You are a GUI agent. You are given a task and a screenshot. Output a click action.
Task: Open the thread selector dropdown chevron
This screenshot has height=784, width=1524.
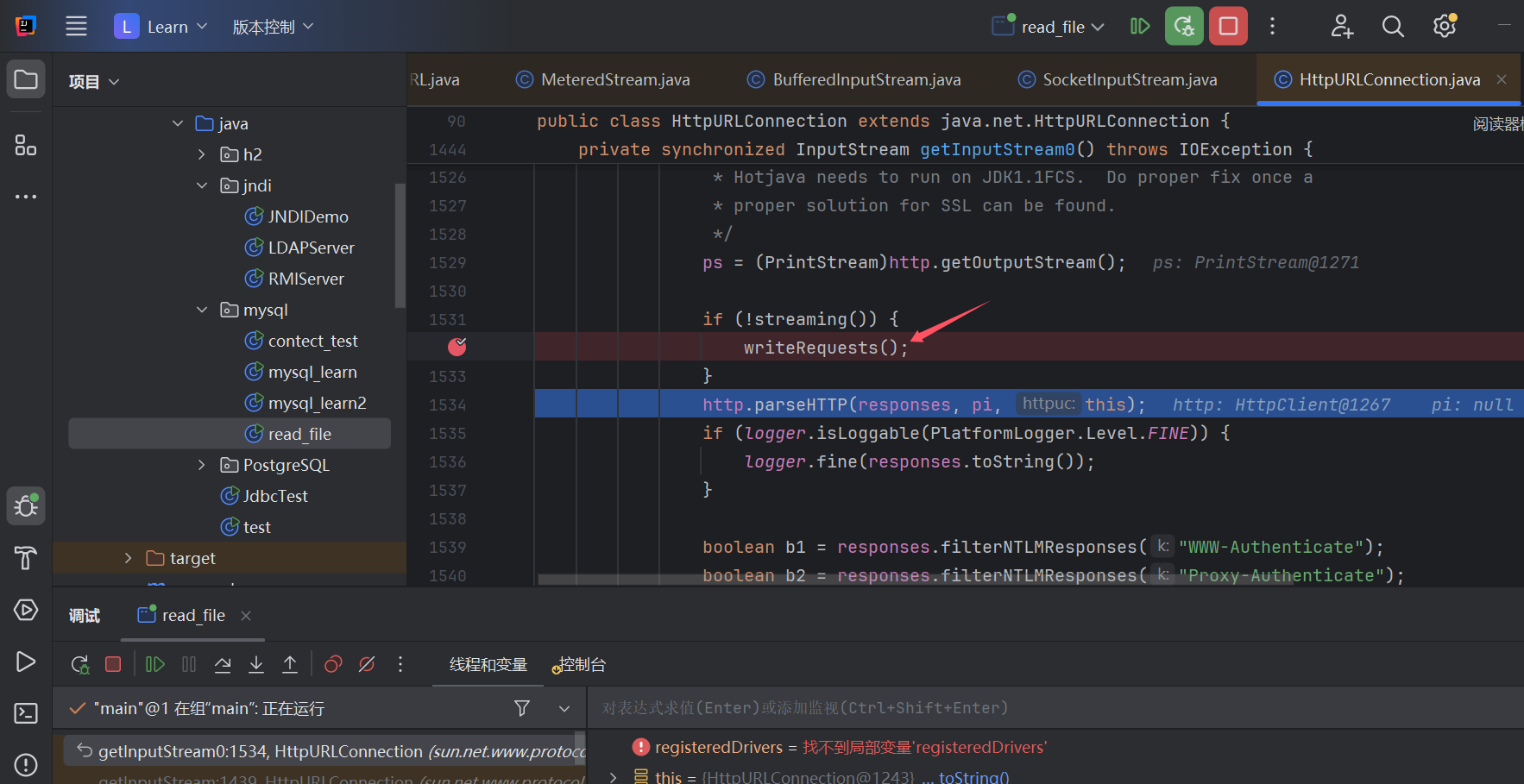tap(564, 708)
